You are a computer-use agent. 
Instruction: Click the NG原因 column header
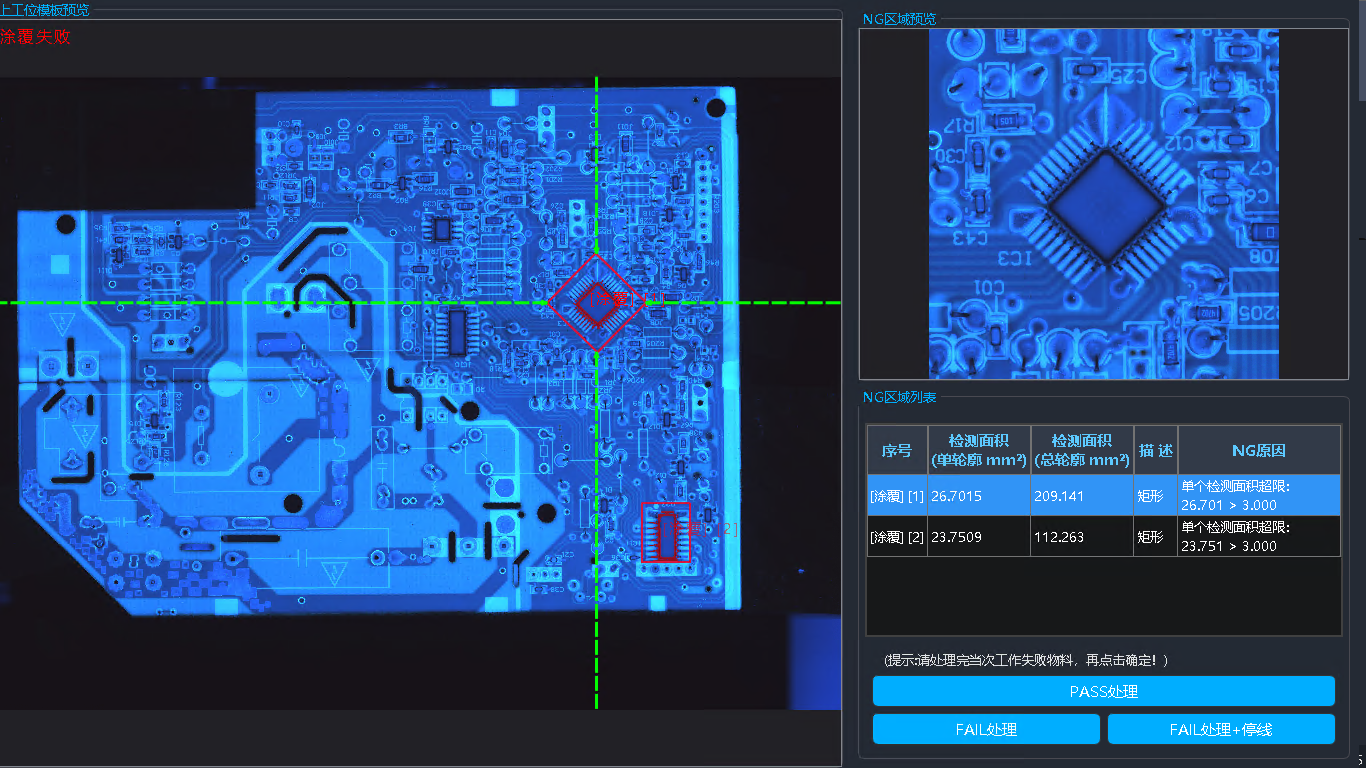1258,450
